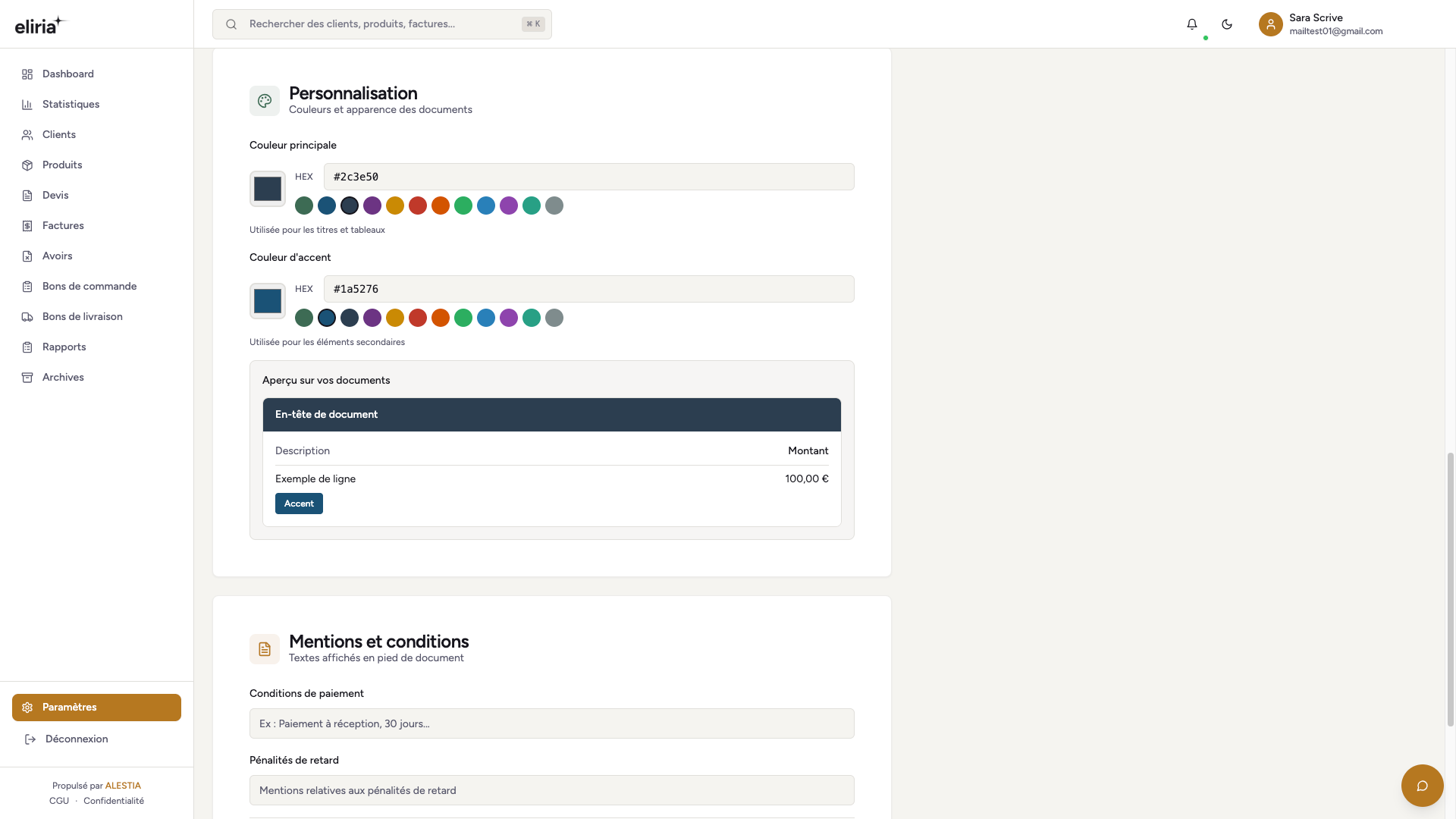This screenshot has width=1456, height=819.
Task: Open Bons de livraison
Action: 82,316
